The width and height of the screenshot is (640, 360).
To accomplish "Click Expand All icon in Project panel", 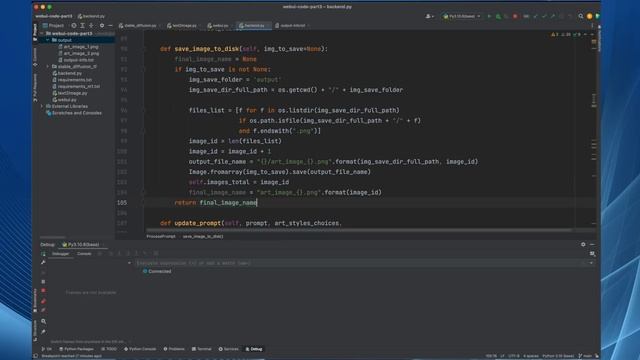I will pos(82,25).
